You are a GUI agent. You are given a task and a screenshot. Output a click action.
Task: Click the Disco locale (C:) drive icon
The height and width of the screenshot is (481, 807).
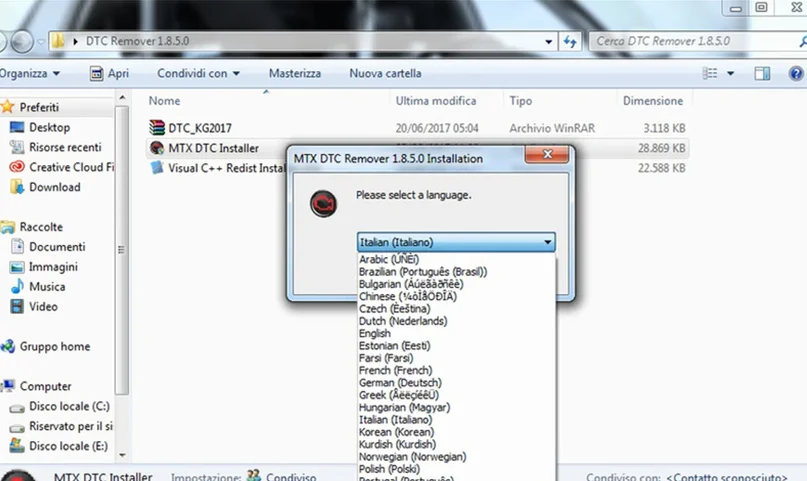pos(17,408)
